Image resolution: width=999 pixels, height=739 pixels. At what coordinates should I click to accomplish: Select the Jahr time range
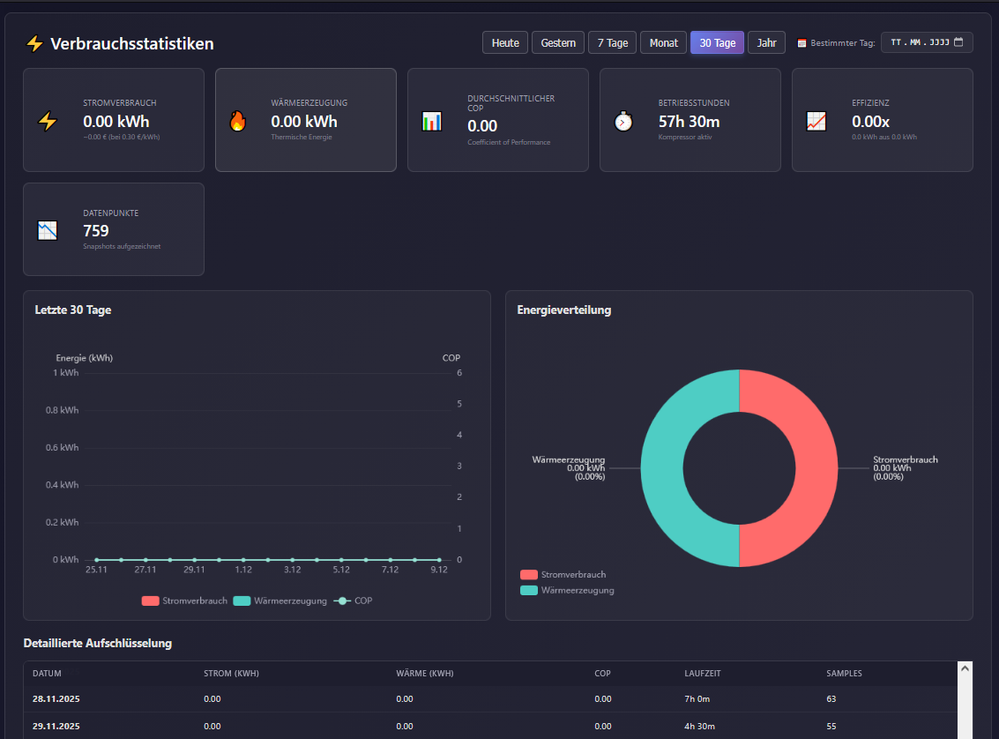pos(766,43)
